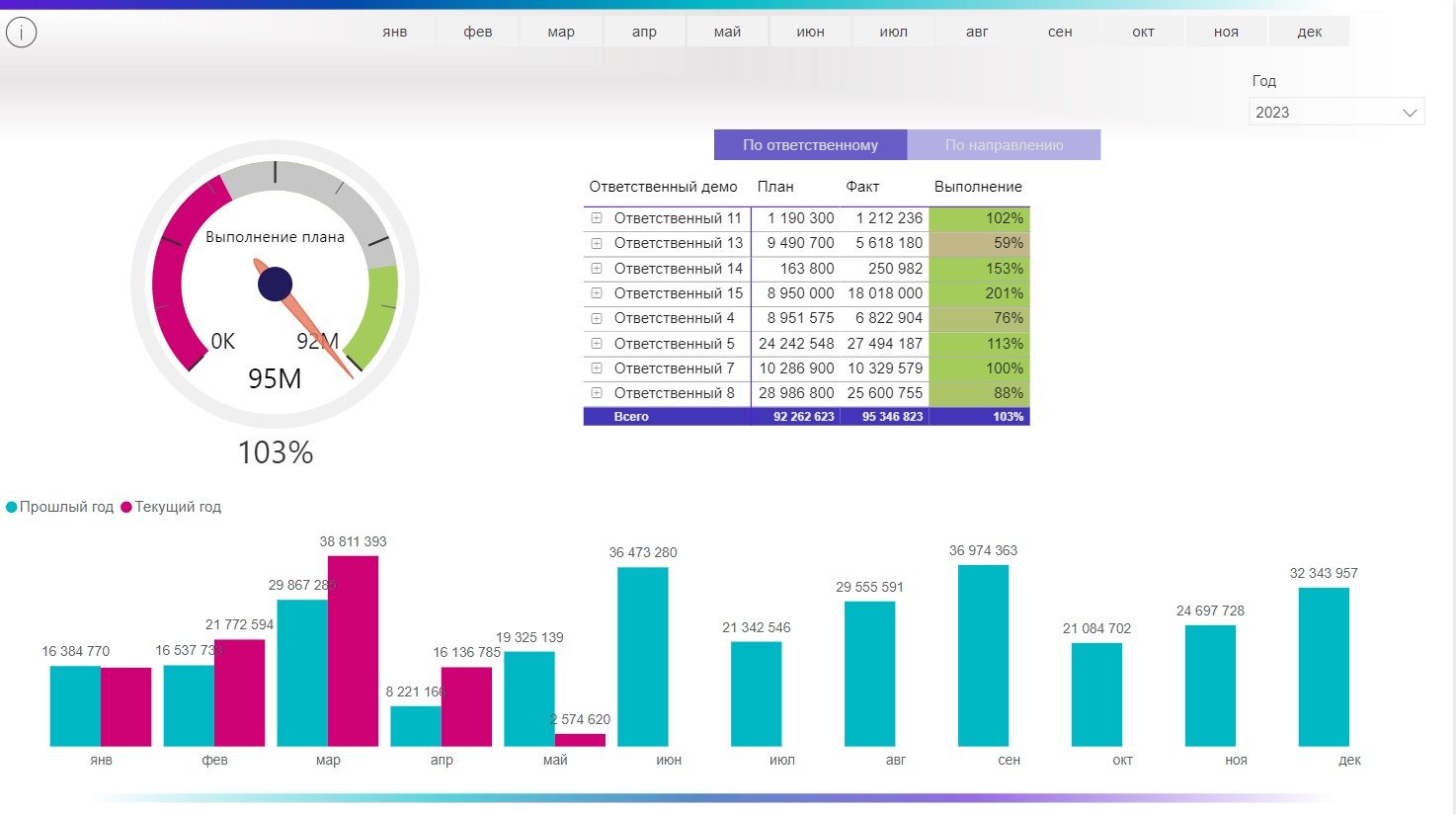This screenshot has height=815, width=1456.
Task: Expand row Ответственный 7
Action: click(x=597, y=368)
